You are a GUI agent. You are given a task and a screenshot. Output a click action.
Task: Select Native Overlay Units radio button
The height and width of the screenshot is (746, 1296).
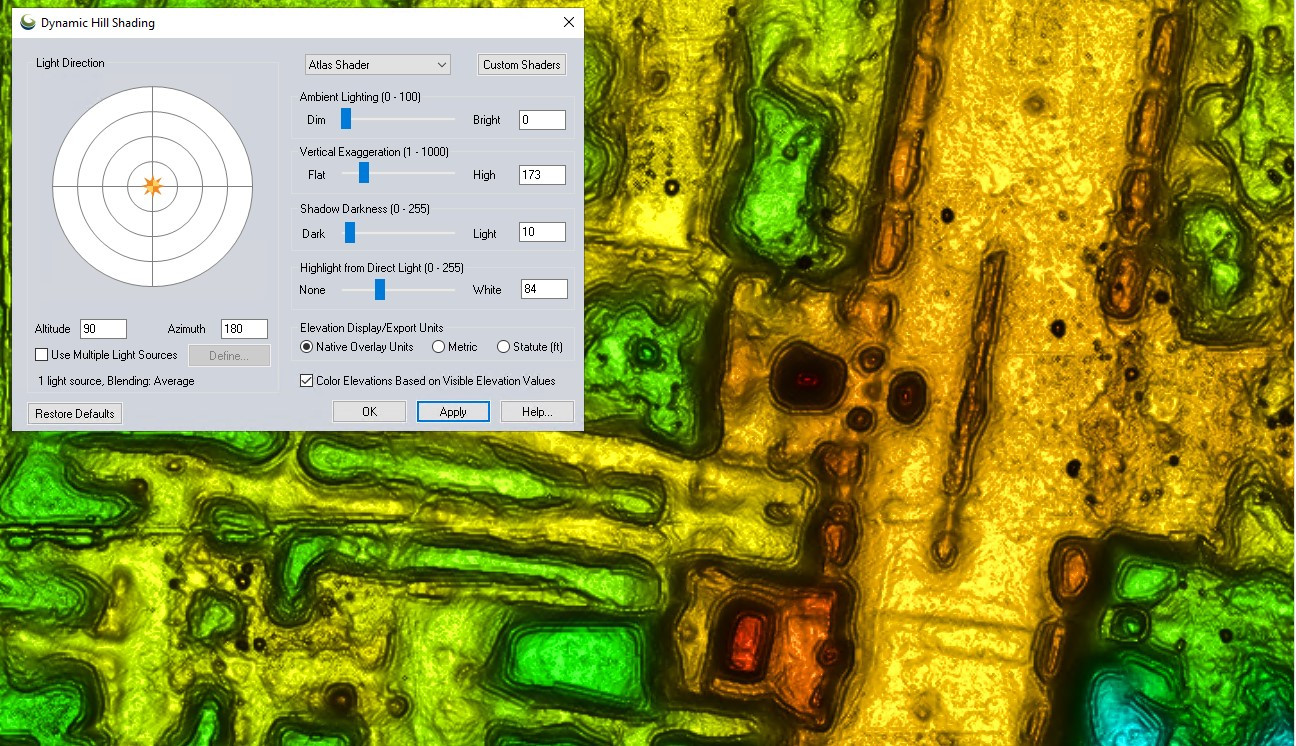coord(308,347)
